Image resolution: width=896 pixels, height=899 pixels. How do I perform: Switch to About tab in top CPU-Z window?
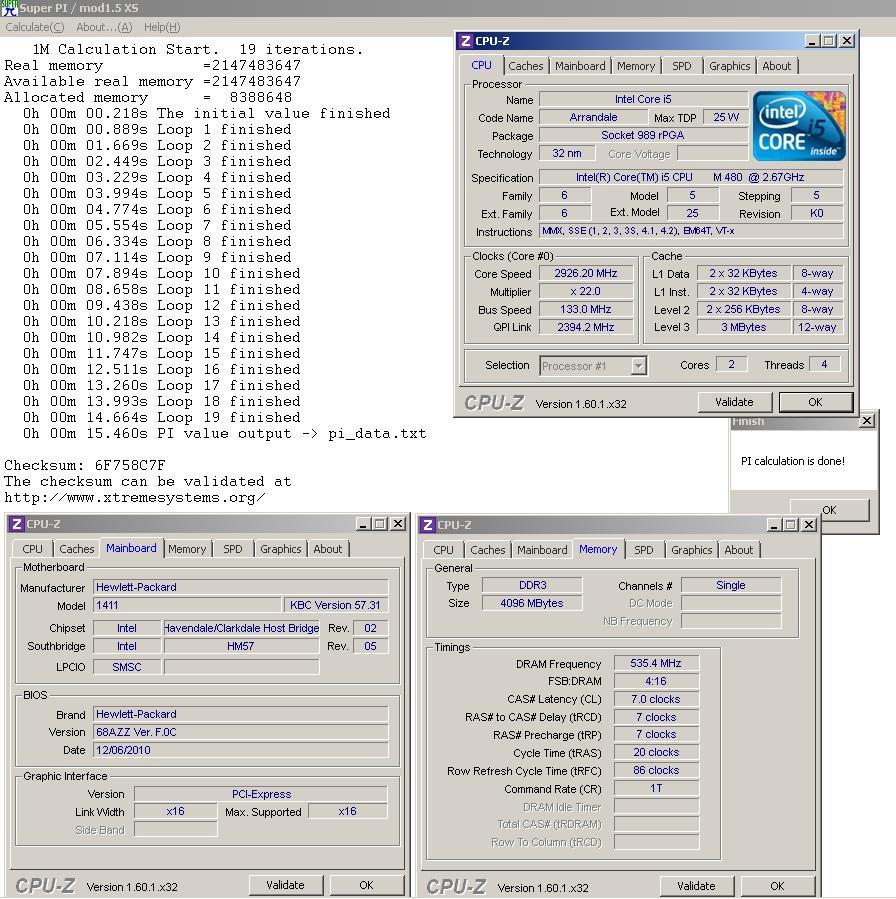pyautogui.click(x=776, y=66)
